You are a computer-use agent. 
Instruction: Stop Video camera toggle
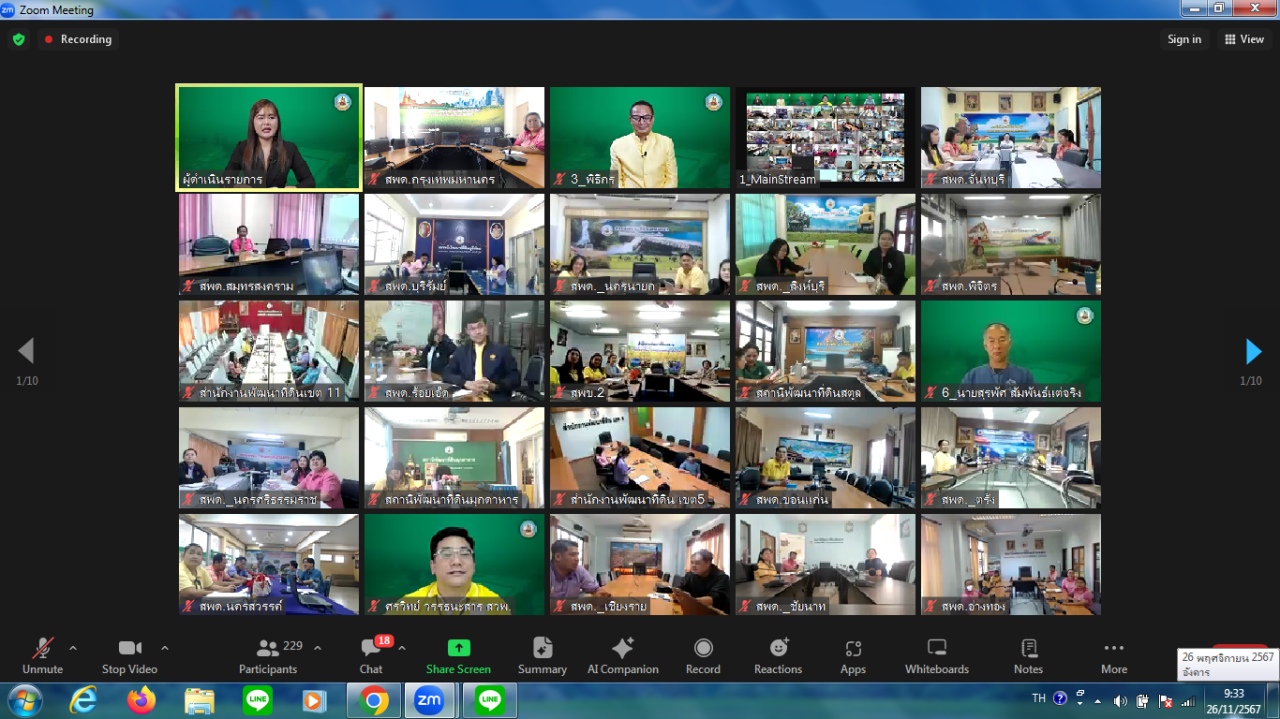pyautogui.click(x=129, y=655)
